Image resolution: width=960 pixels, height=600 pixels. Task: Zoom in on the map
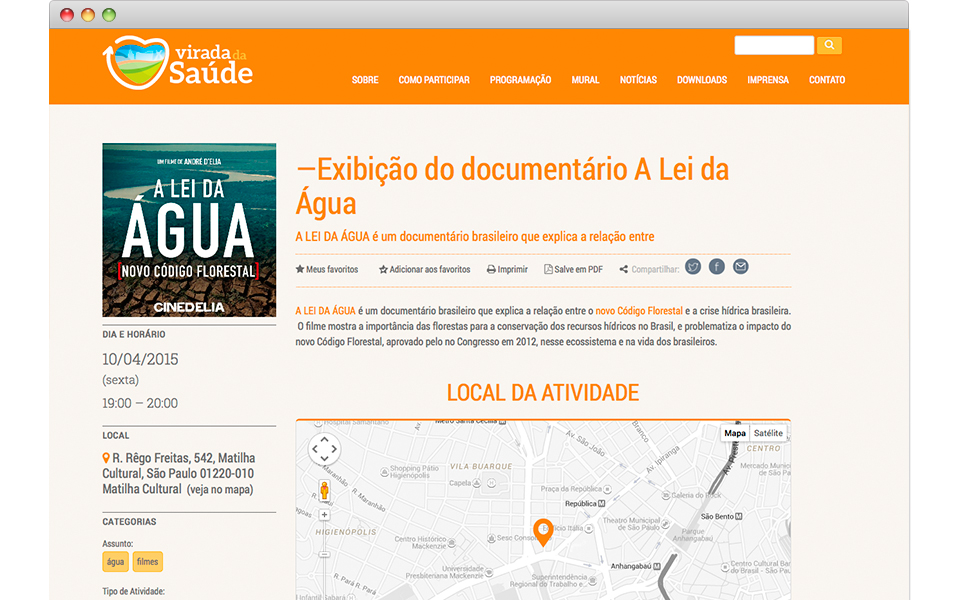[324, 515]
